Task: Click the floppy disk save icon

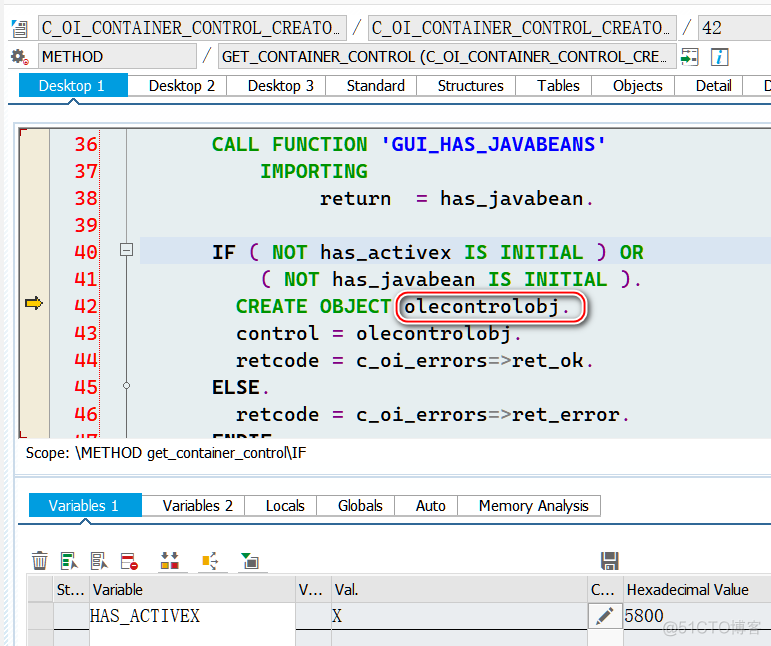Action: pyautogui.click(x=610, y=560)
